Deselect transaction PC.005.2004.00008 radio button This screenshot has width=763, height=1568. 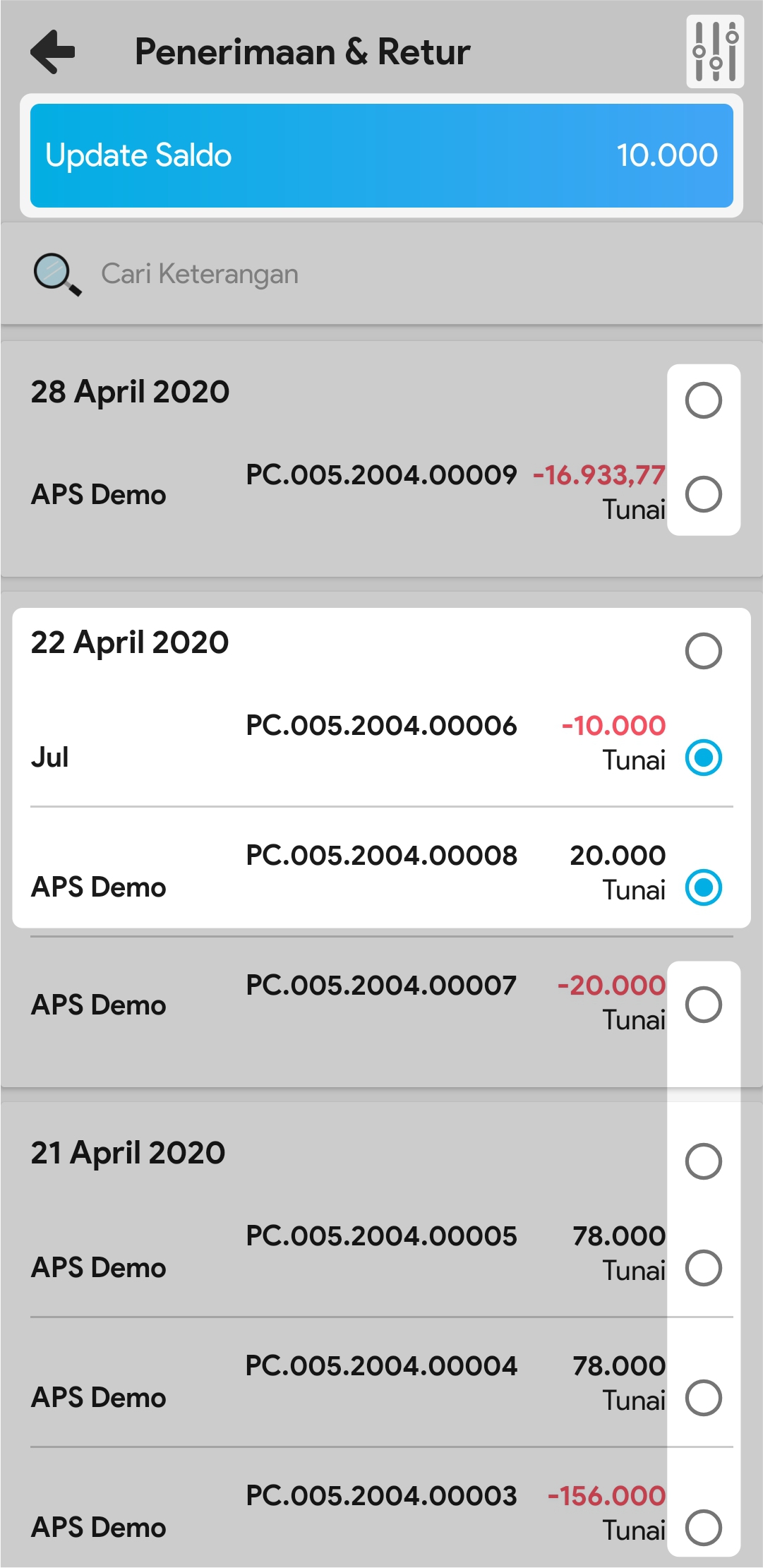(703, 887)
